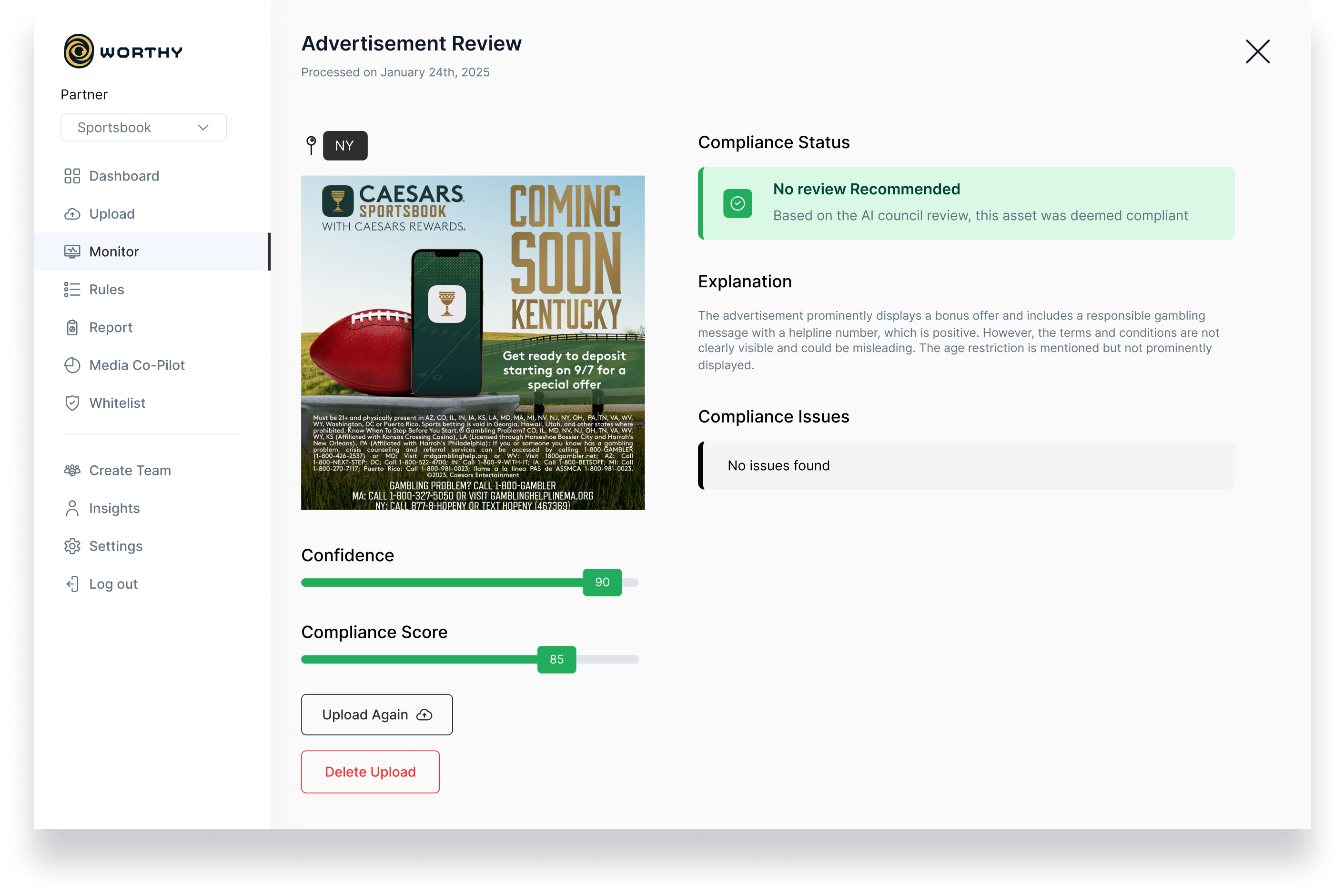Click the Dashboard grid icon
The image size is (1344, 896).
[x=72, y=176]
